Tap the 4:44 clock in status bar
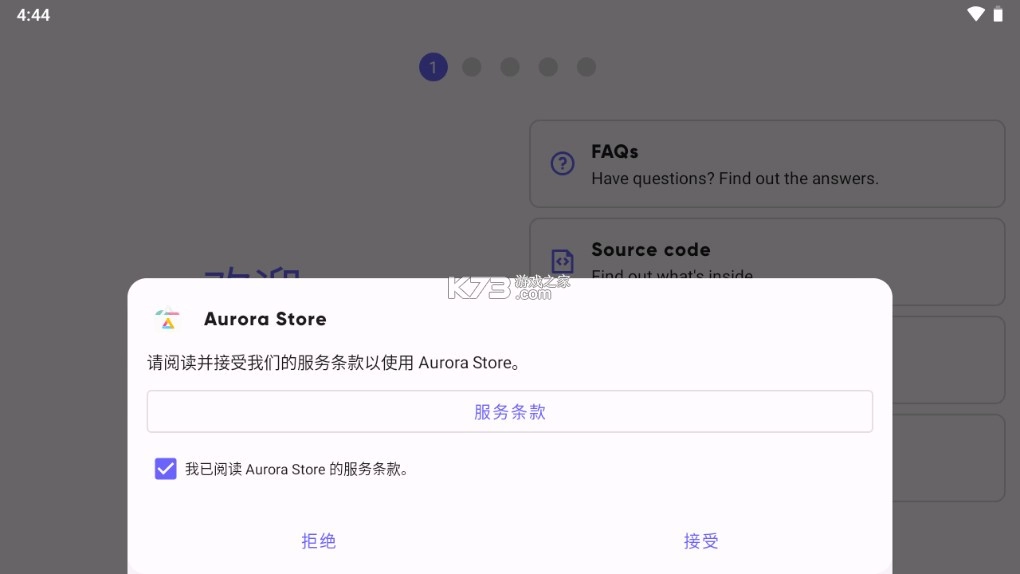 pyautogui.click(x=33, y=15)
